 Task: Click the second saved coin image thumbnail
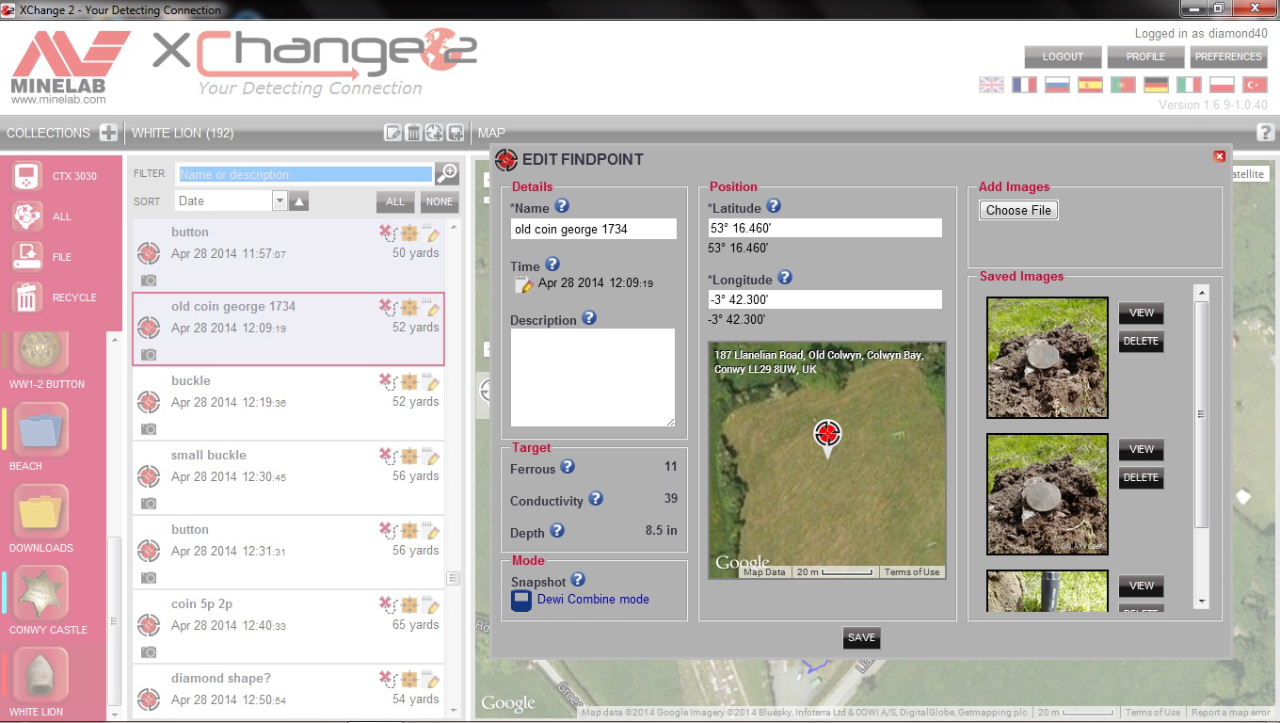pos(1047,494)
